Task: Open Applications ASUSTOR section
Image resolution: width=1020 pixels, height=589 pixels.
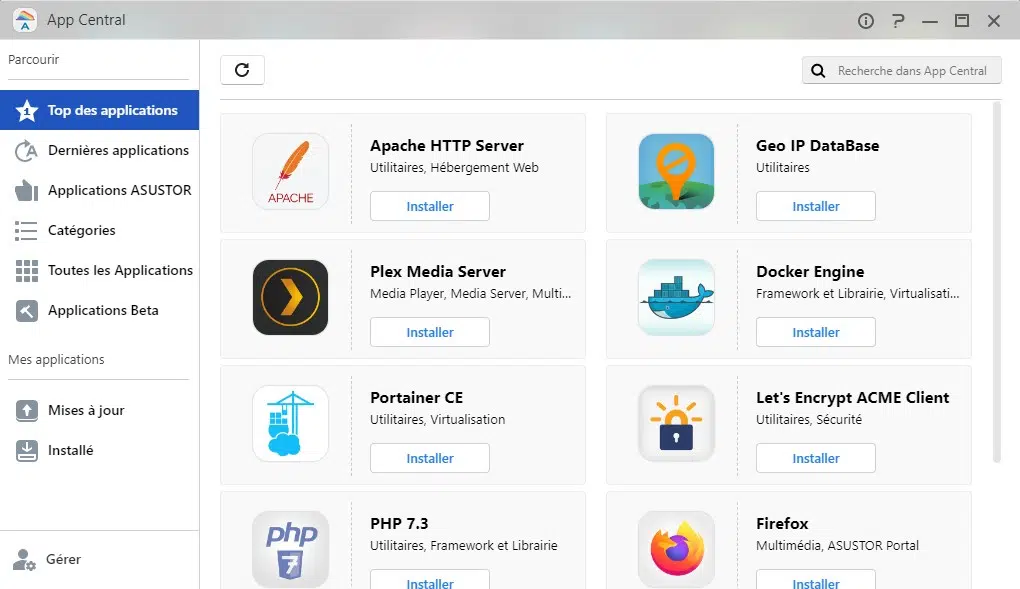Action: [x=100, y=190]
